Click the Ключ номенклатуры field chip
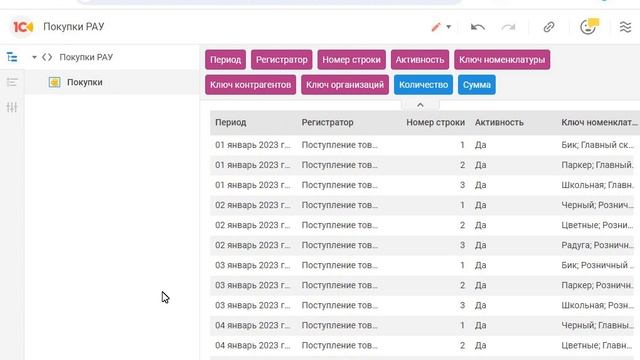This screenshot has height=360, width=640. tap(502, 60)
